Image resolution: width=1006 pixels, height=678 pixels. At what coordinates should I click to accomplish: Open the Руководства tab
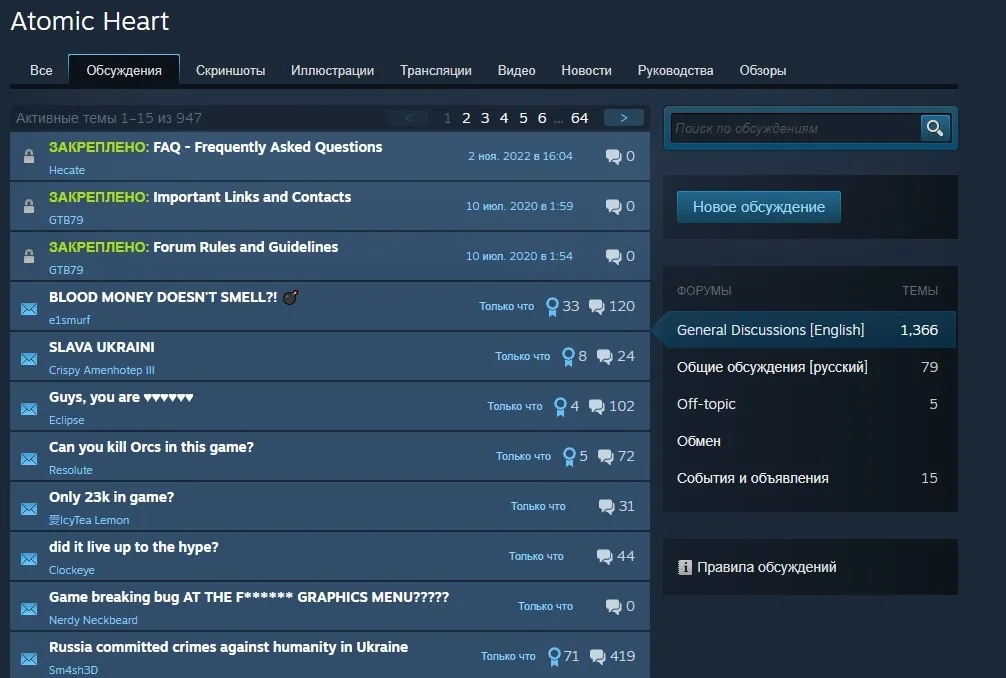(676, 71)
